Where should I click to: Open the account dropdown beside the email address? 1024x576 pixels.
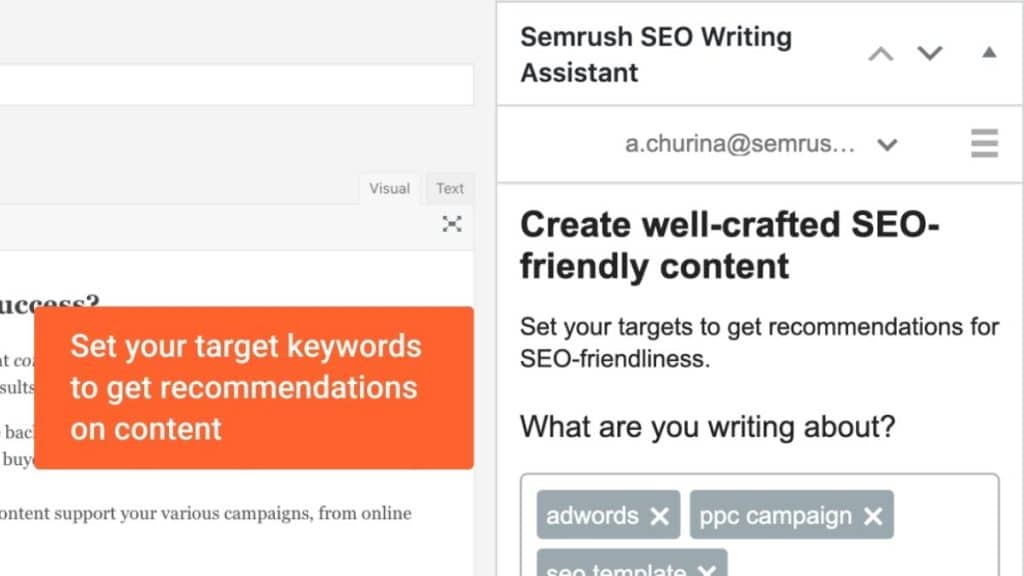click(x=887, y=144)
